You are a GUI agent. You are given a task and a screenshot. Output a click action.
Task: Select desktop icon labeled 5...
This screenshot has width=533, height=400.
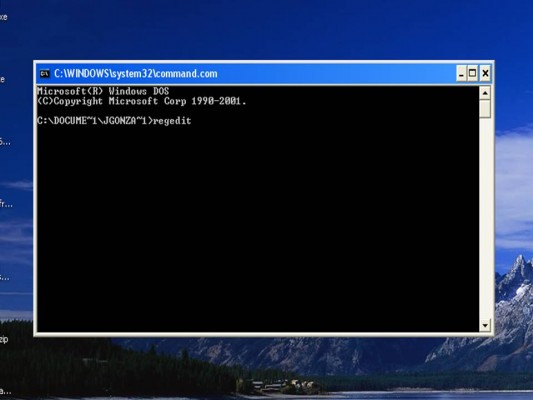[x=5, y=141]
